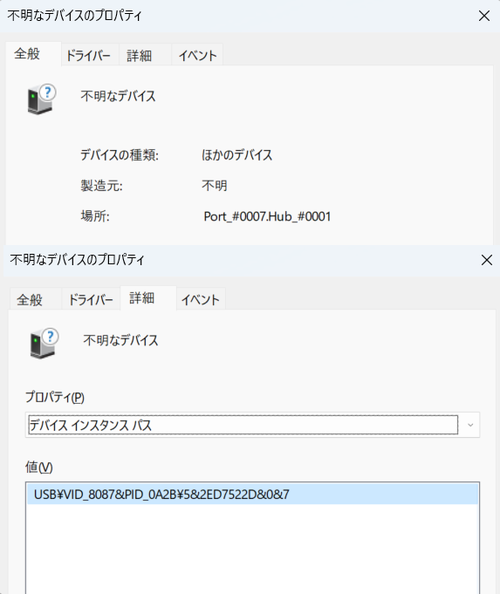Open イベント tab in lower dialog
Screen dimensions: 500x594
[201, 300]
